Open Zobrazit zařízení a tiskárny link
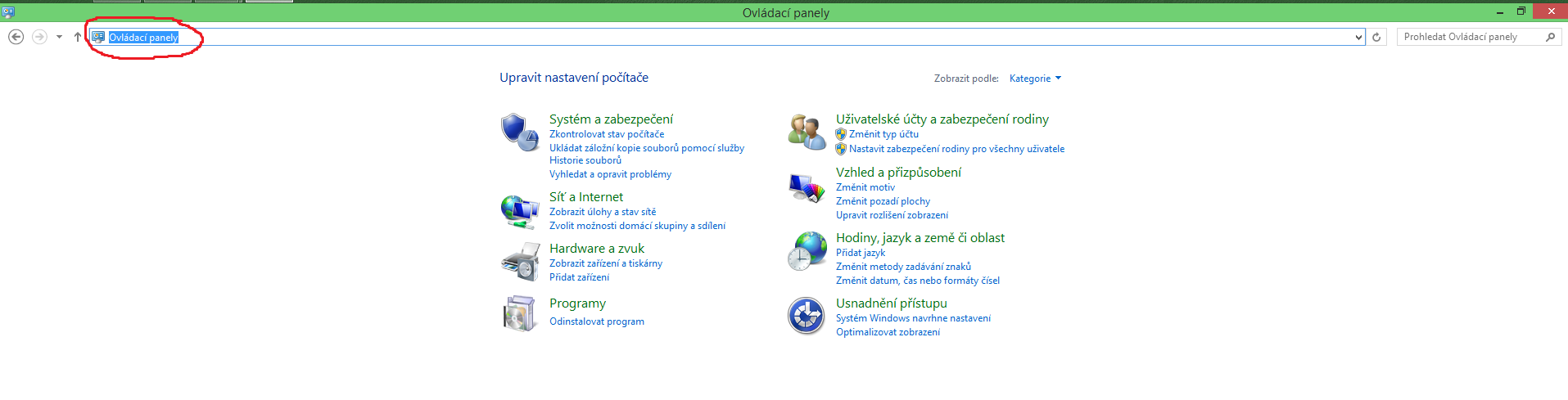The width and height of the screenshot is (1568, 400). 605,263
